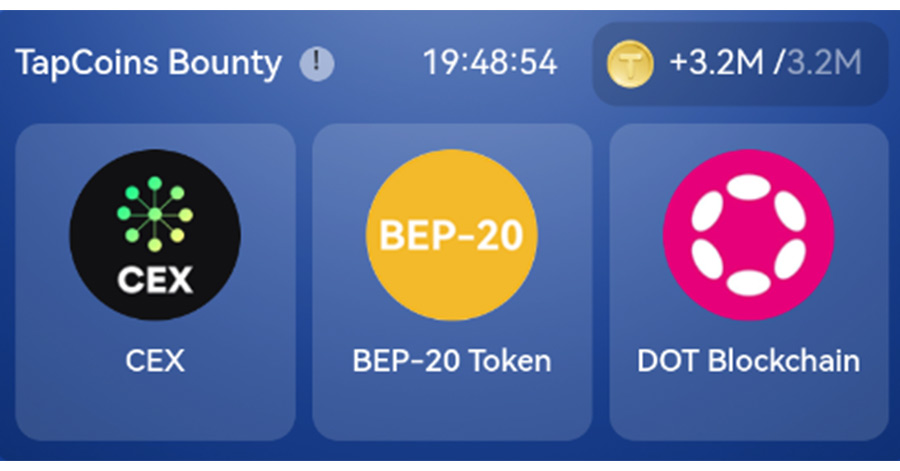Tap the TapCoins Bounty title

pos(149,63)
